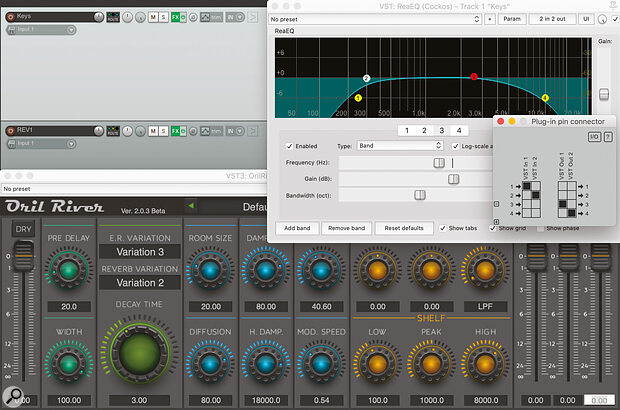Open record-monitoring IN menu on REV1 track

(x=235, y=131)
